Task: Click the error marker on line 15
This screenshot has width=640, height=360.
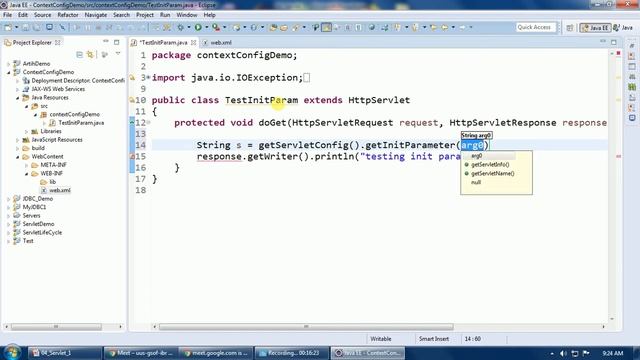Action: (132, 156)
